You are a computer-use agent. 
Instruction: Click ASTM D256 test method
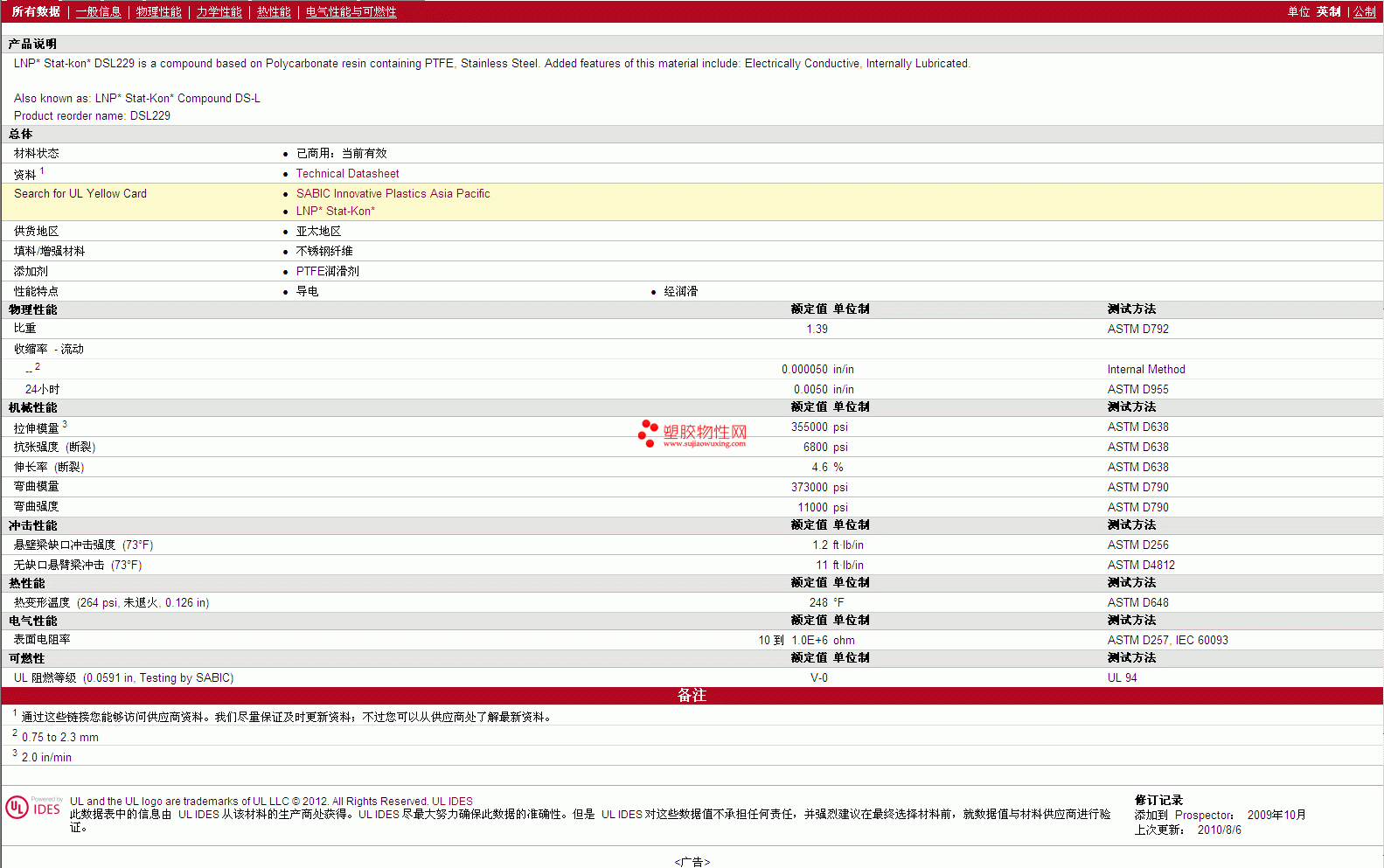click(x=1137, y=545)
